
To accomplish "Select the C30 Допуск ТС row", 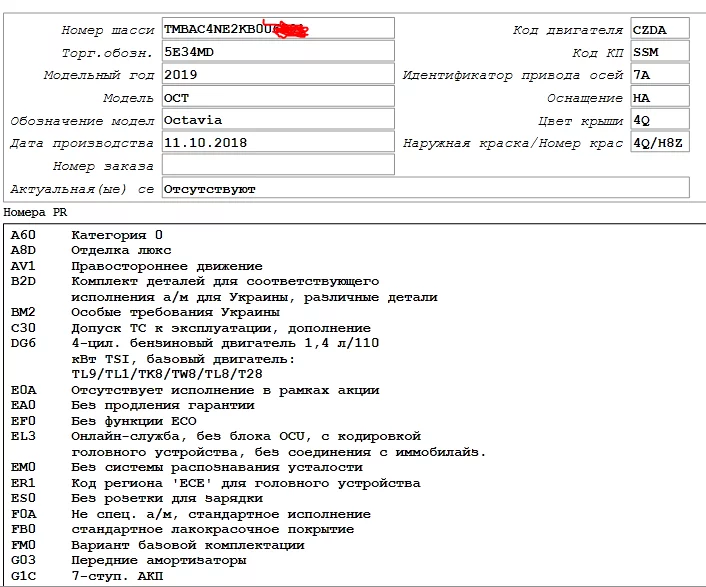I will click(x=190, y=328).
